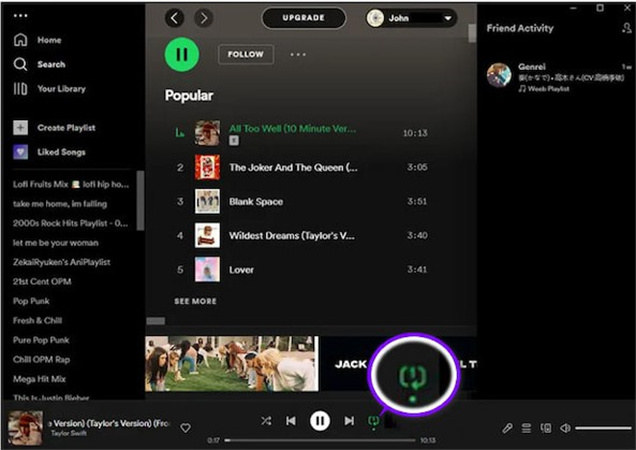Open lyrics microphone icon
636x450 pixels.
click(507, 428)
